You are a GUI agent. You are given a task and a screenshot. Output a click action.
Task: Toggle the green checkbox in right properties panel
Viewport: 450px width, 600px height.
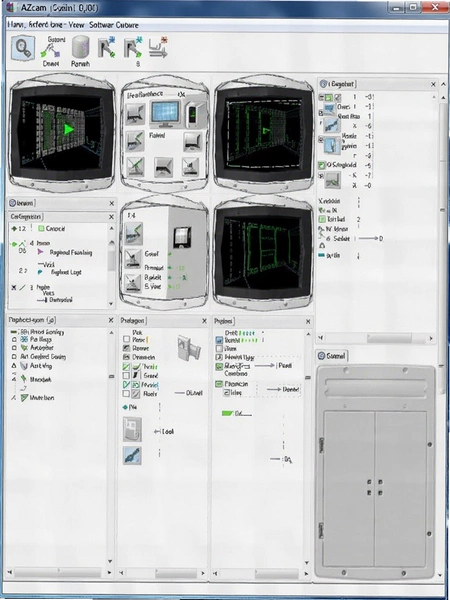click(x=322, y=165)
